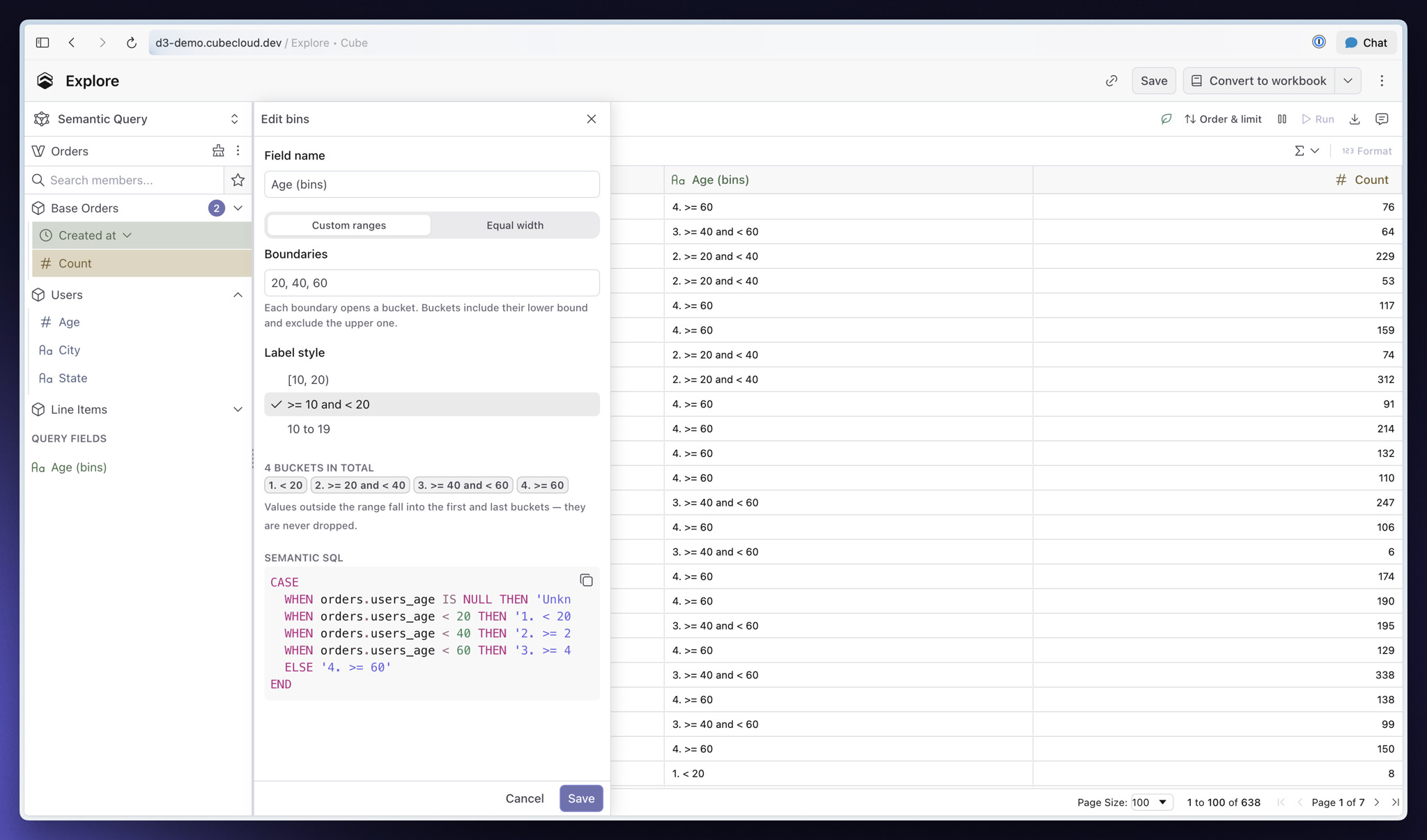Click Save in the Edit bins panel
Screen dimensions: 1427x840
click(x=581, y=798)
